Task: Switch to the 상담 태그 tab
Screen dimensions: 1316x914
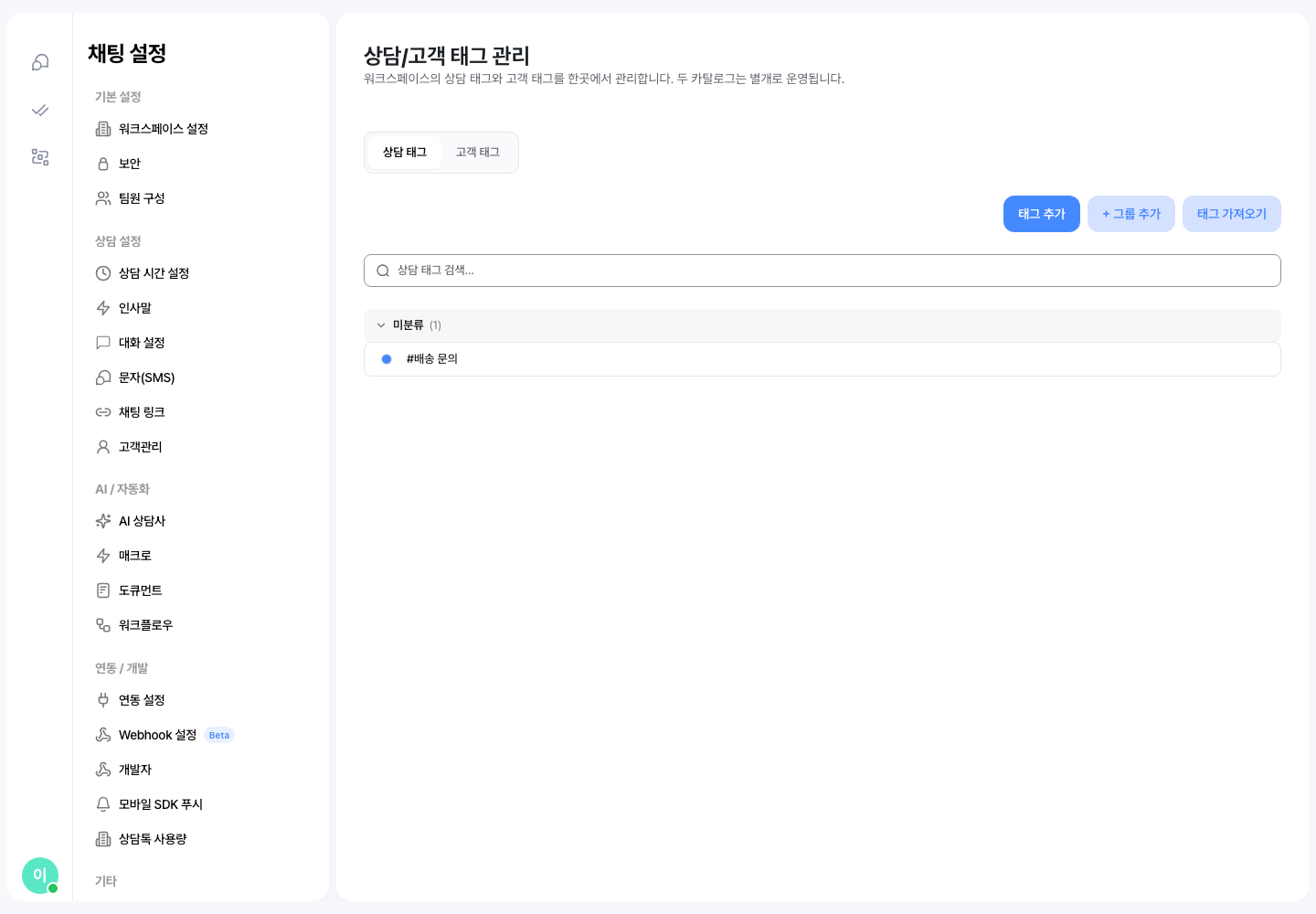Action: pyautogui.click(x=405, y=153)
